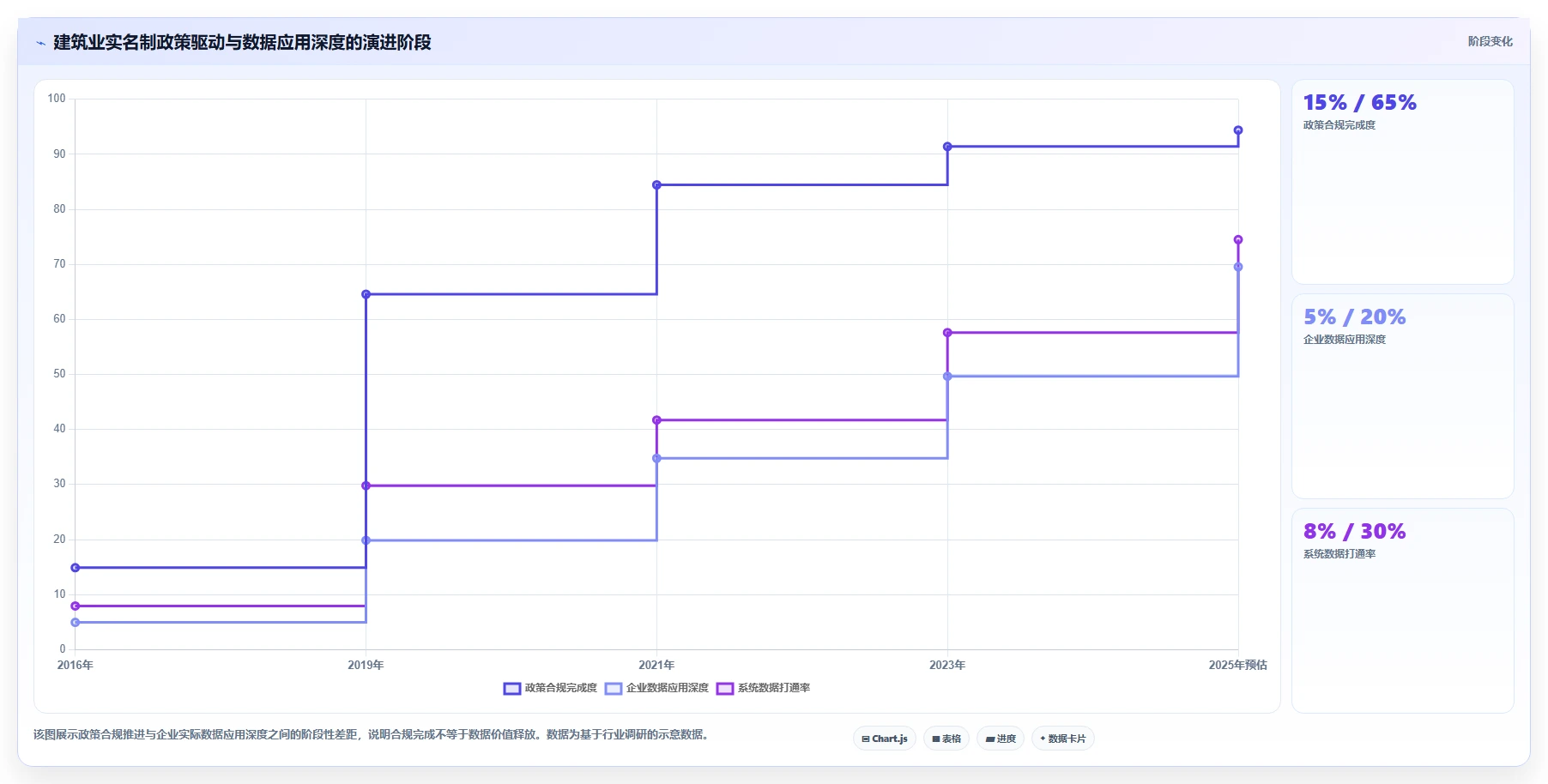Click the 2021年 系统数据打通率 point at 42
1548x784 pixels.
click(656, 420)
